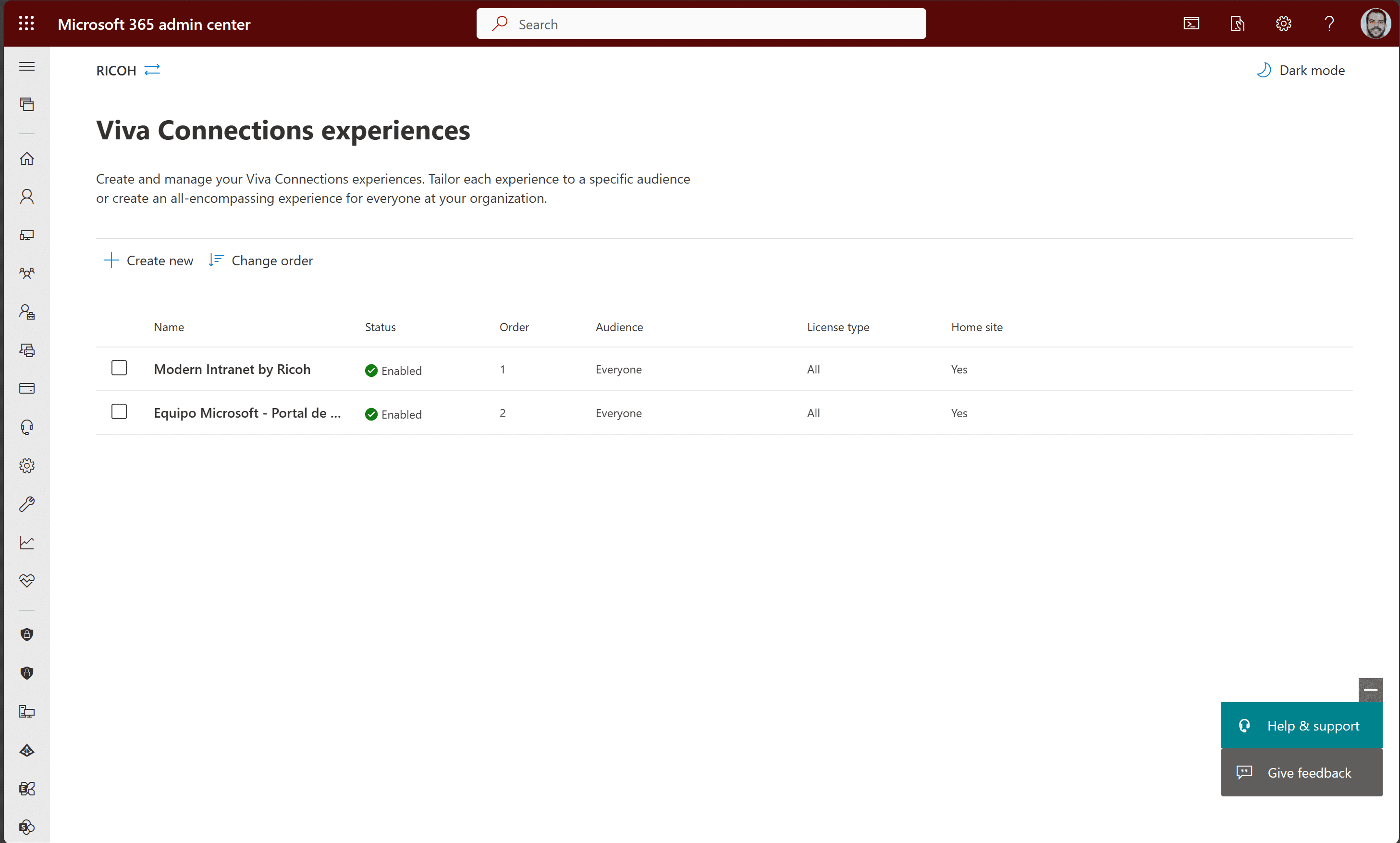Click Yes home site in Equipo Microsoft row

[x=959, y=413]
